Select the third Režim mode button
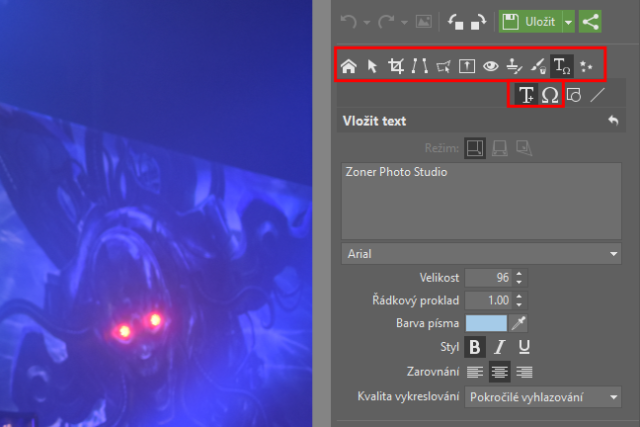Viewport: 640px width, 427px height. click(x=524, y=148)
